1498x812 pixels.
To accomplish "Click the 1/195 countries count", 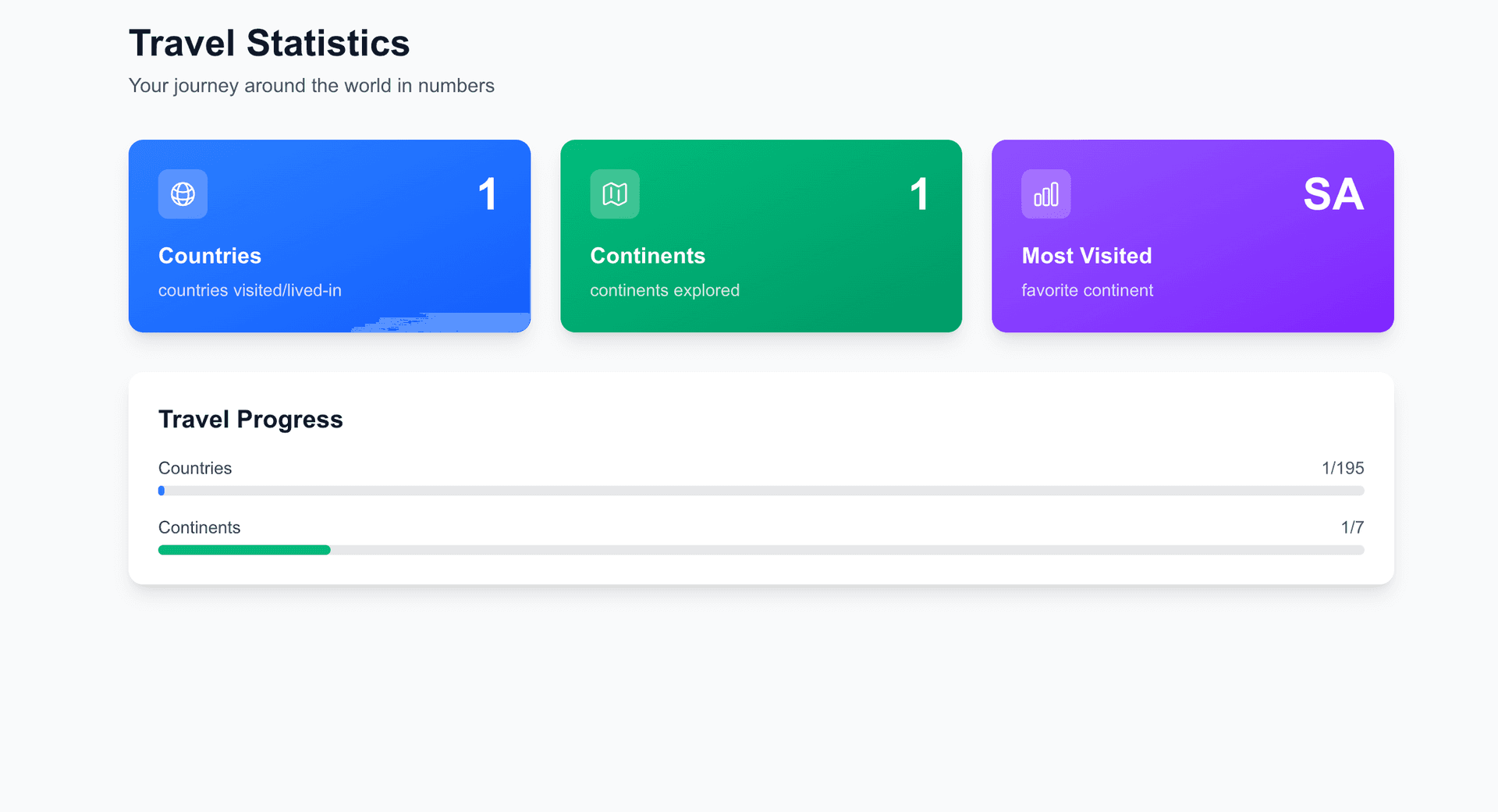I will click(x=1343, y=468).
